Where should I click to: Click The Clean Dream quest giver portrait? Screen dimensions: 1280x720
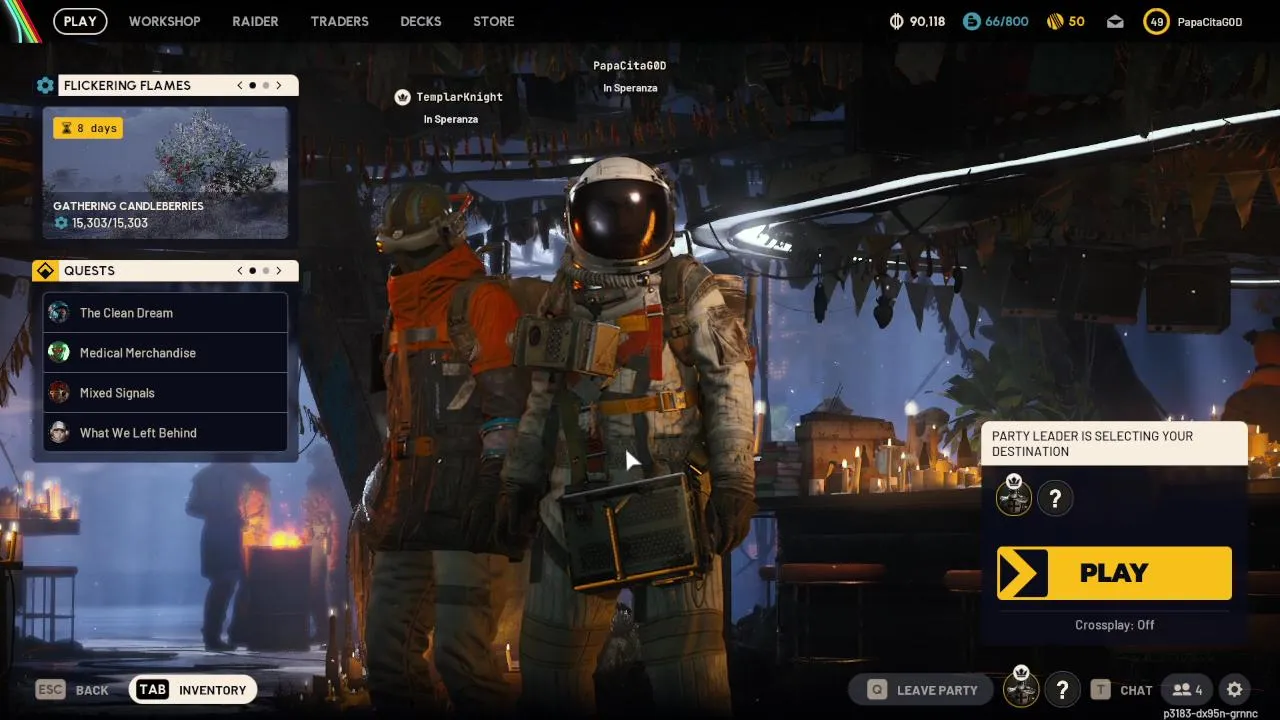point(60,312)
